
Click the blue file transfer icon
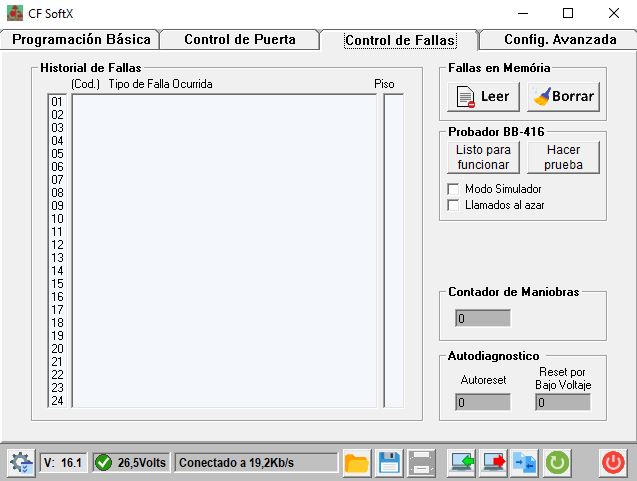525,463
